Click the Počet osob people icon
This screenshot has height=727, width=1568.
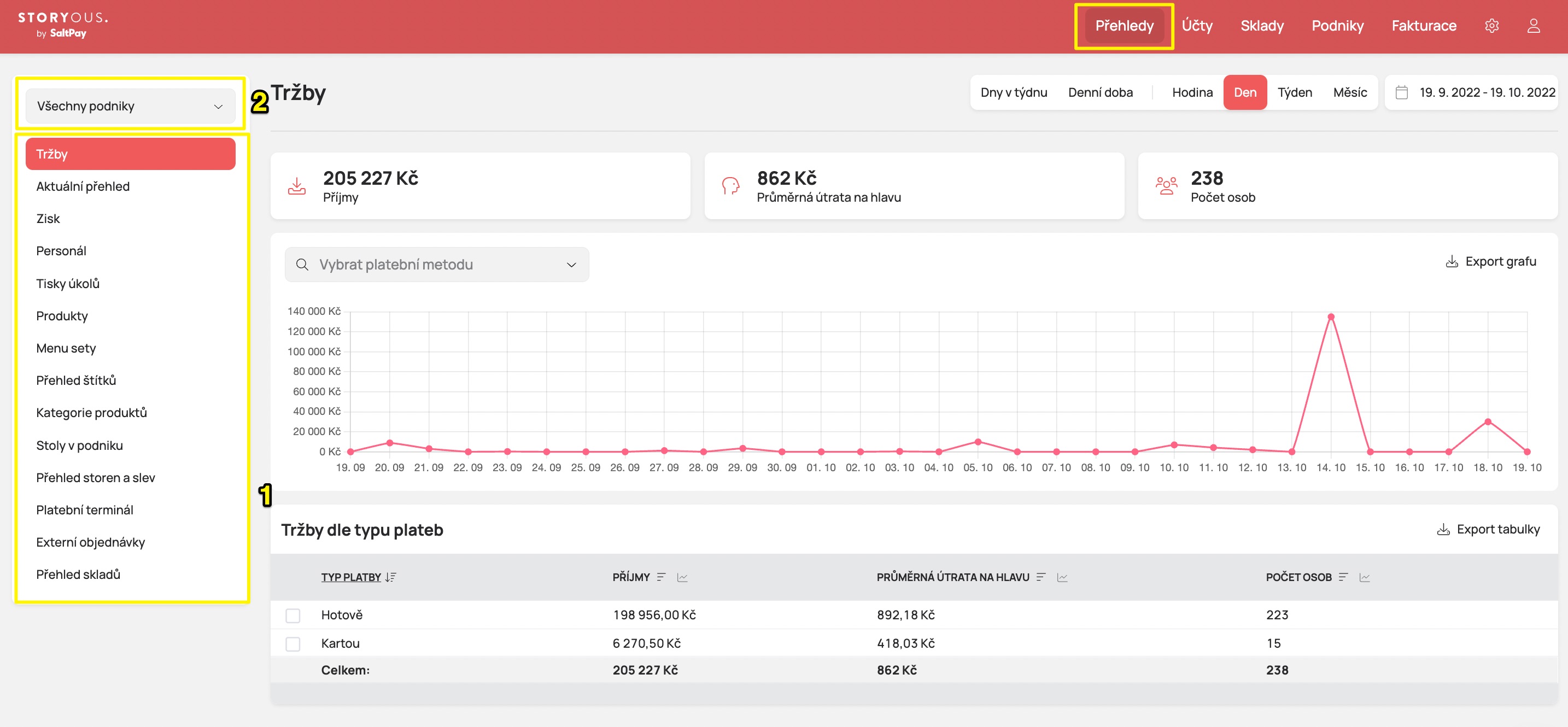(x=1166, y=185)
